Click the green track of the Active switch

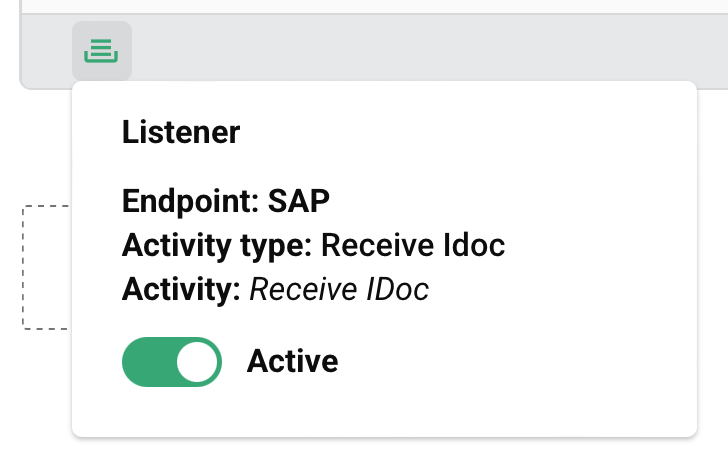coord(148,361)
